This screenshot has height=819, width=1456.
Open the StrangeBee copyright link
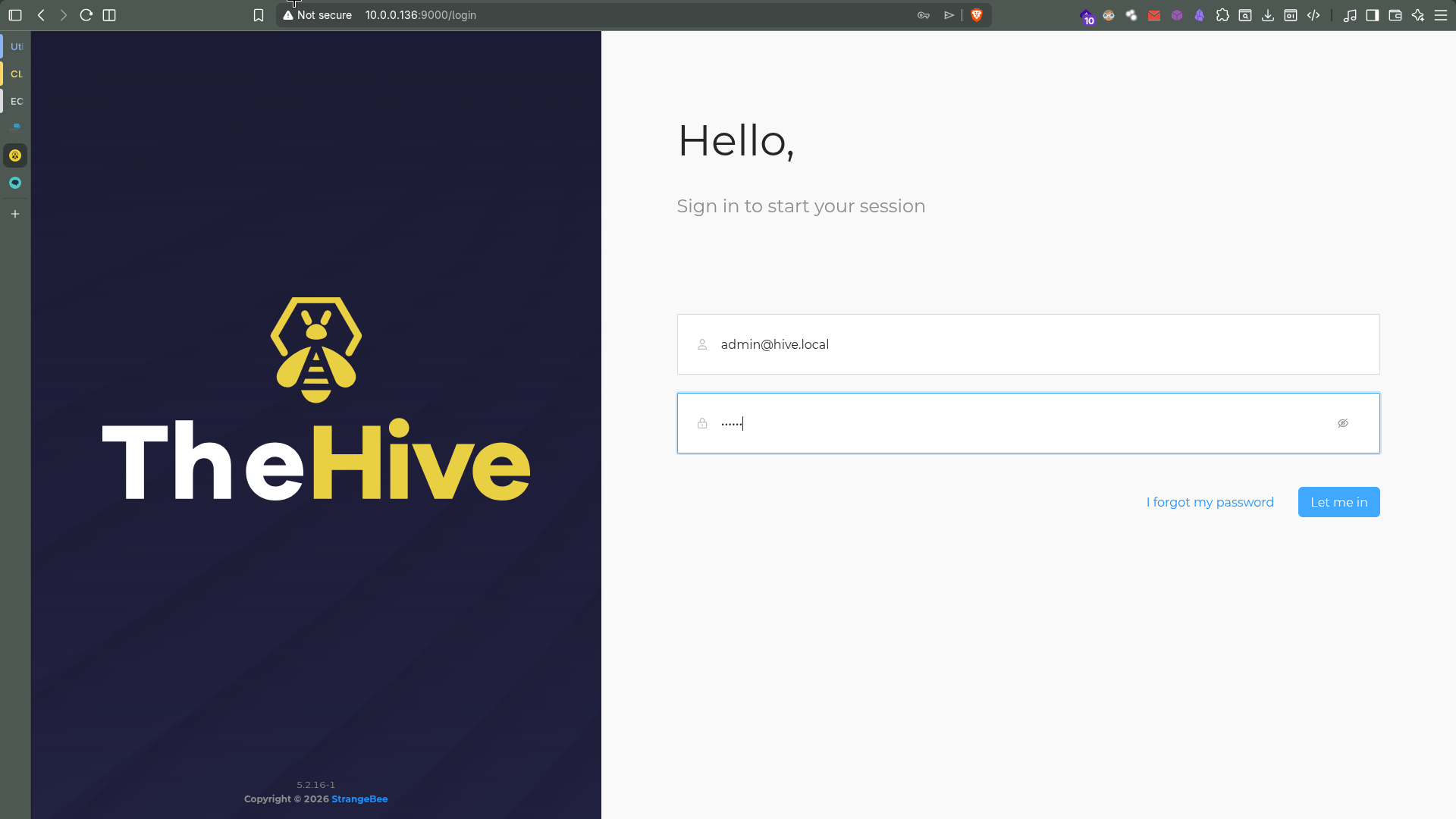(359, 799)
